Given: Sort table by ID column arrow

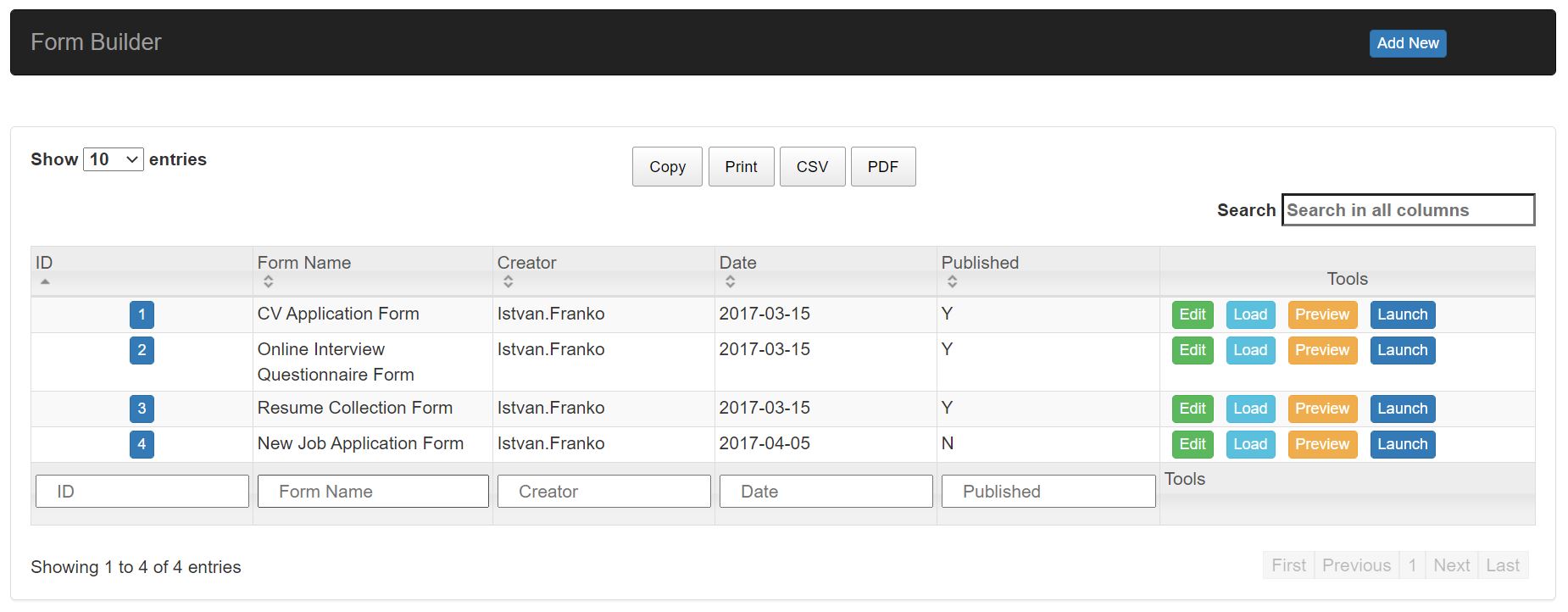Looking at the screenshot, I should tap(45, 281).
